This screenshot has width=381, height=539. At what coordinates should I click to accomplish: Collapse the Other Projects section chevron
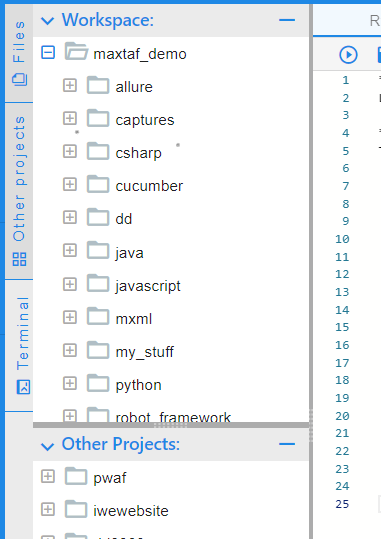click(x=47, y=446)
